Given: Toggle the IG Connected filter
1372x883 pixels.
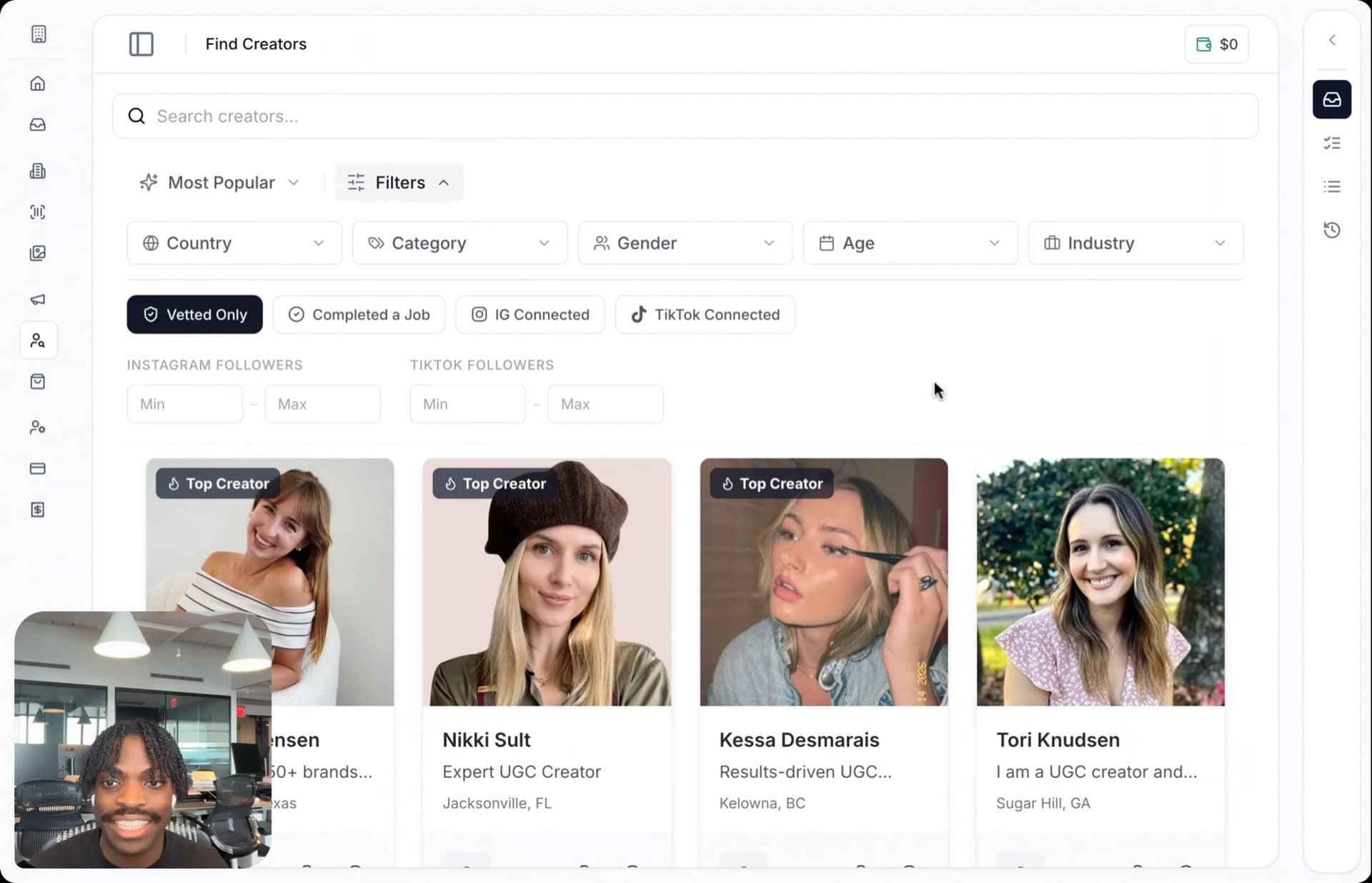Looking at the screenshot, I should click(x=530, y=315).
